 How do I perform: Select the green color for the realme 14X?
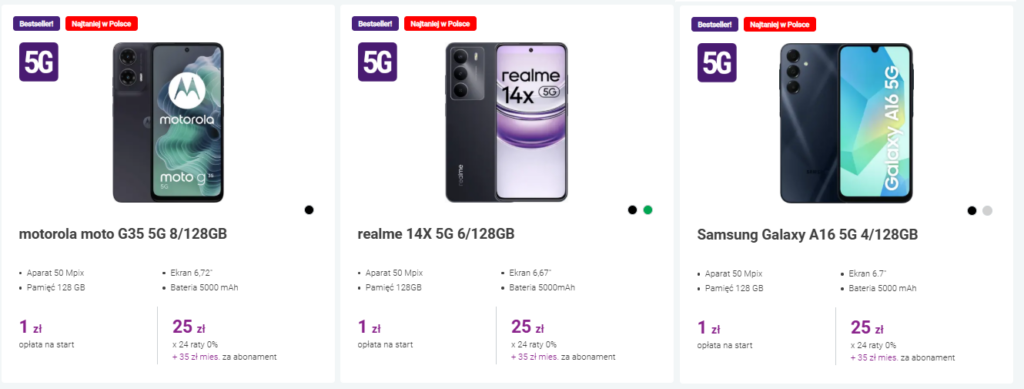648,210
